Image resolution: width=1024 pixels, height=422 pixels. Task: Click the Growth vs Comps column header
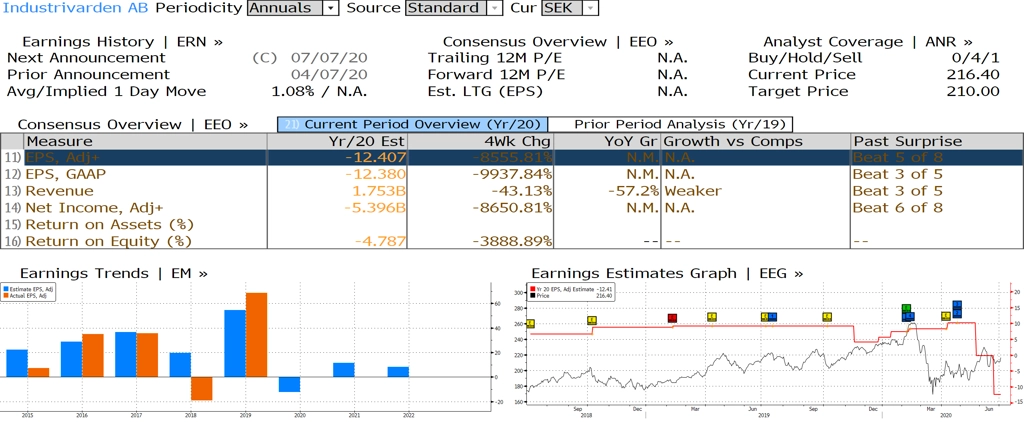click(756, 141)
